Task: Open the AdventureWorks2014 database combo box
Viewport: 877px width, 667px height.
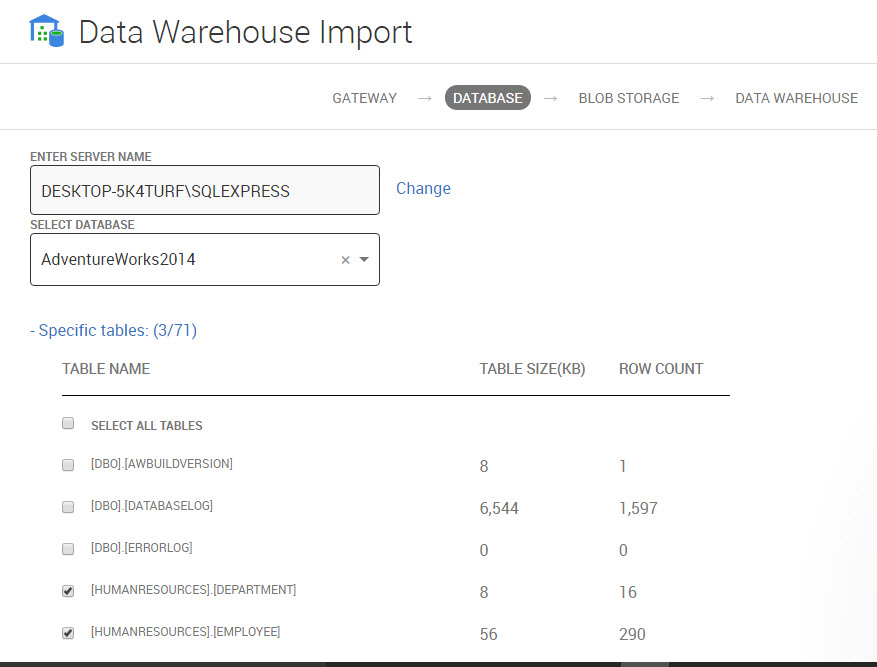Action: pos(185,260)
